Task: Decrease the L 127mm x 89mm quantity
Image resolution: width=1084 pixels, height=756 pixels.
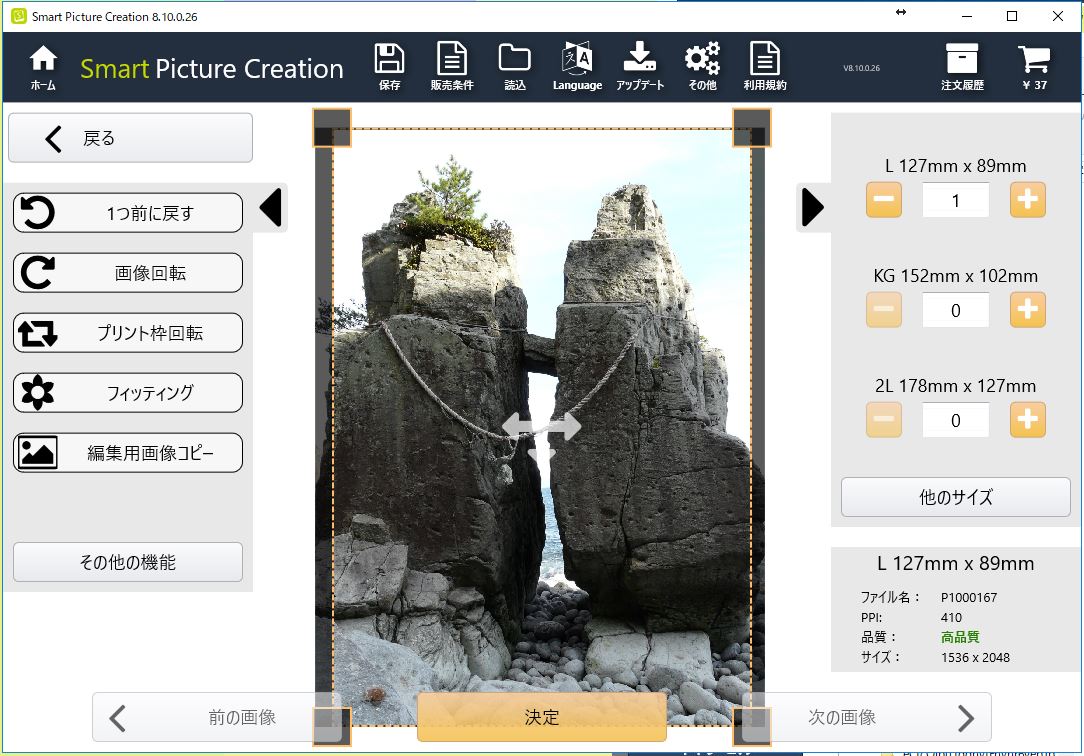Action: [x=884, y=200]
